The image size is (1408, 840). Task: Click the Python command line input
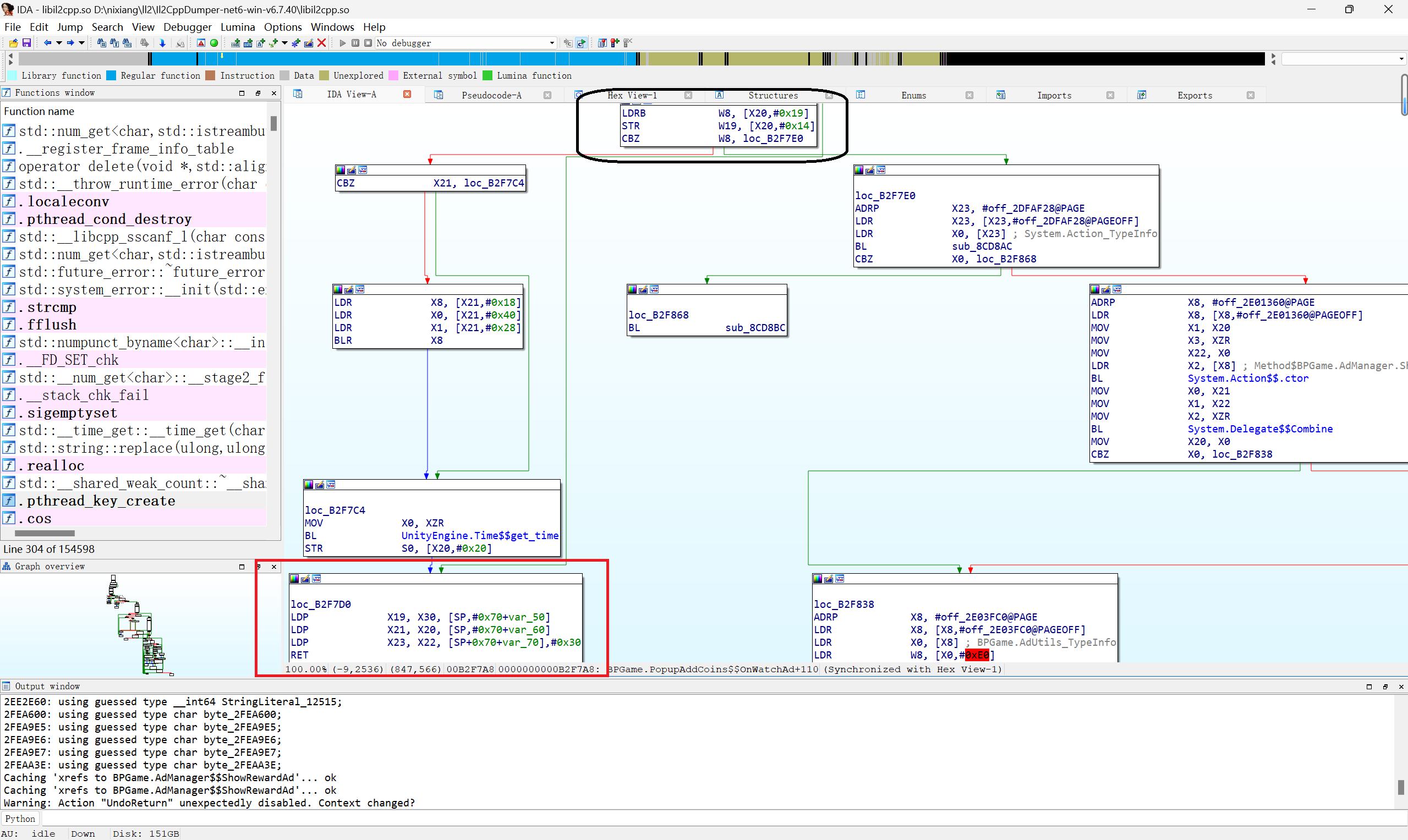point(724,819)
